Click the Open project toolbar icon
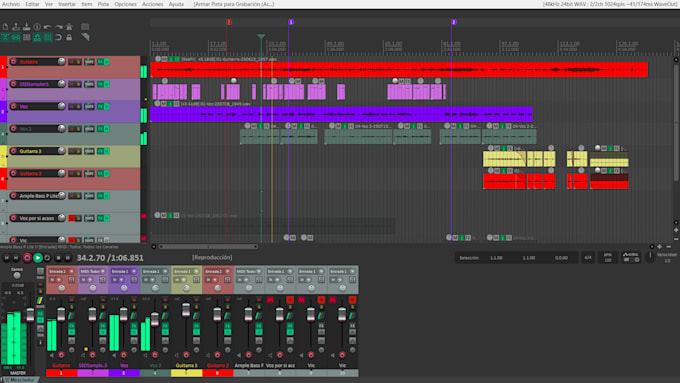 16,27
